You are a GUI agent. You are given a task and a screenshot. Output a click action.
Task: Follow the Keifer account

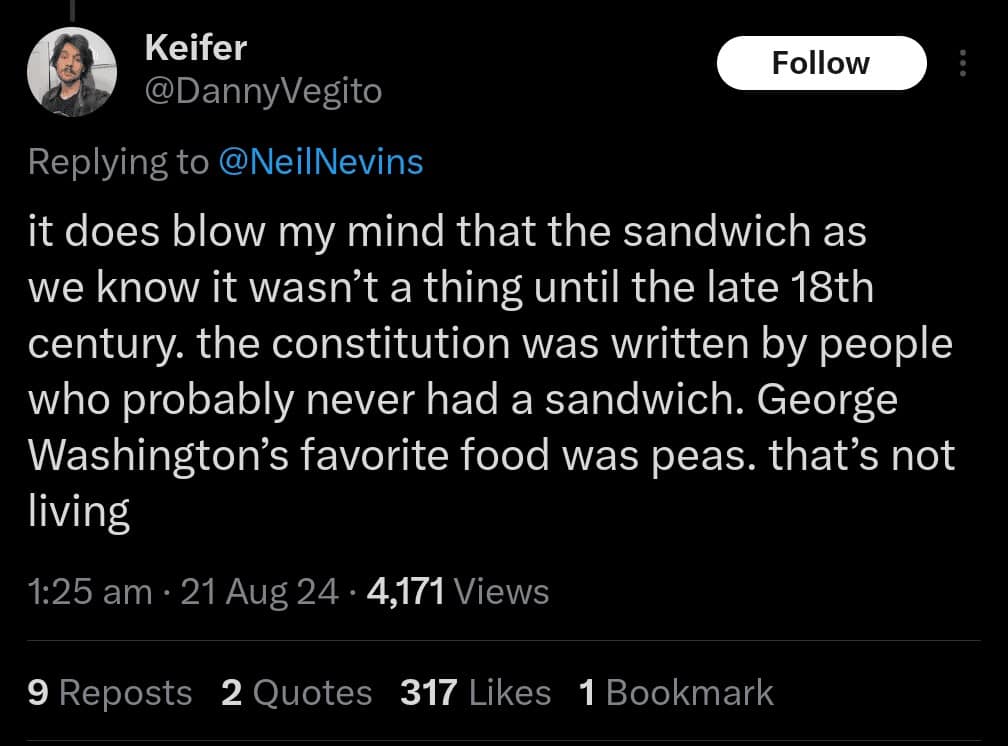tap(821, 63)
